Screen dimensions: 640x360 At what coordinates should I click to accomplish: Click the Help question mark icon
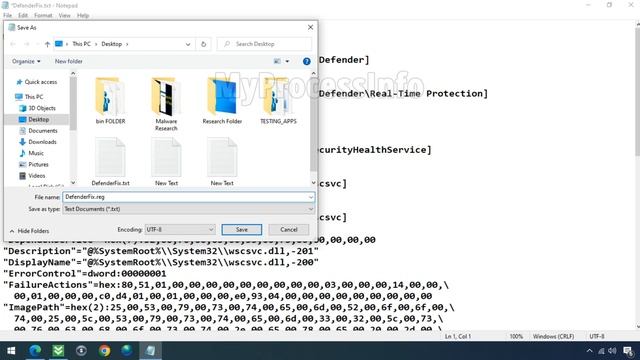click(307, 61)
